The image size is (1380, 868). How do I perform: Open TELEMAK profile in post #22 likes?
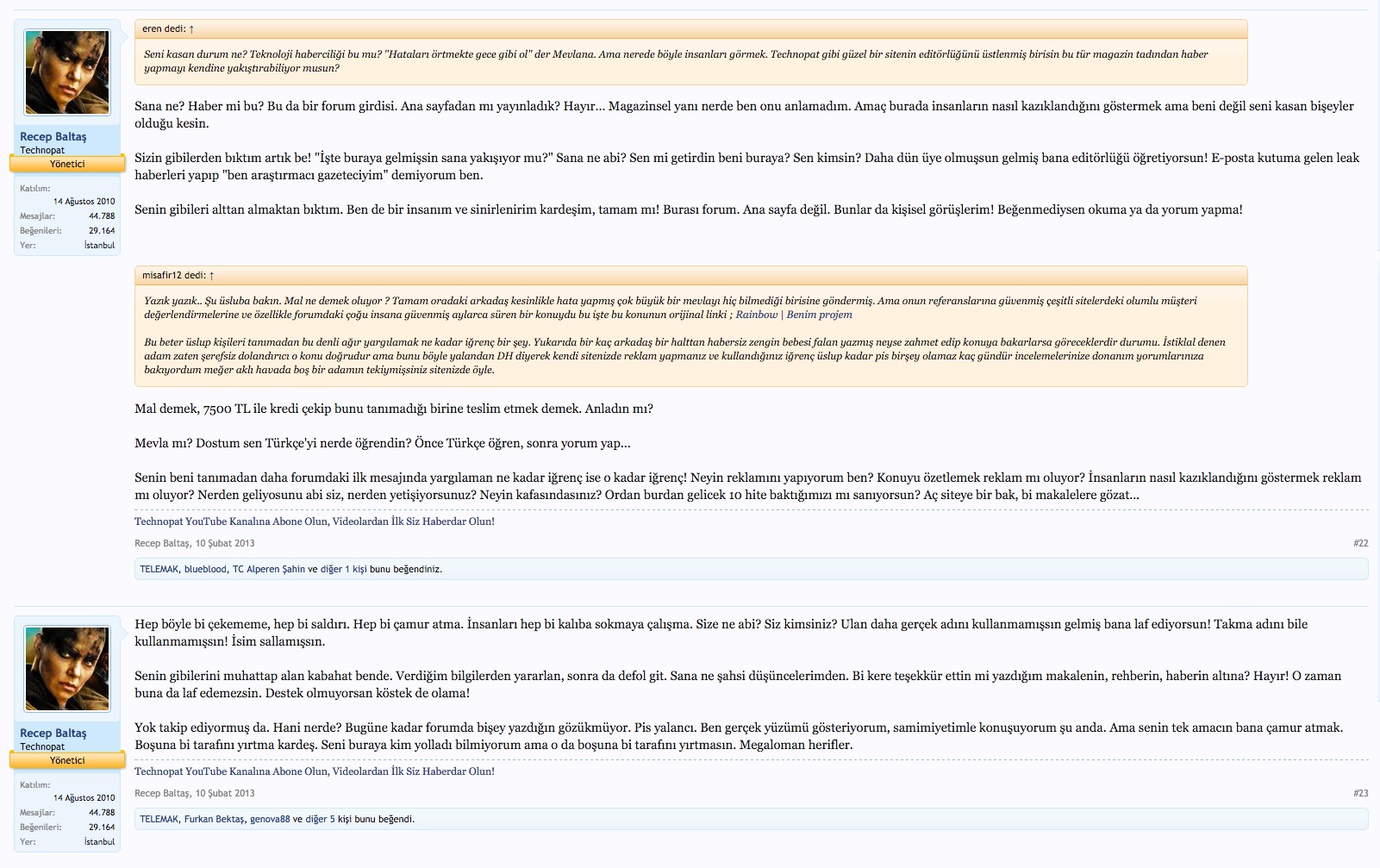(159, 569)
